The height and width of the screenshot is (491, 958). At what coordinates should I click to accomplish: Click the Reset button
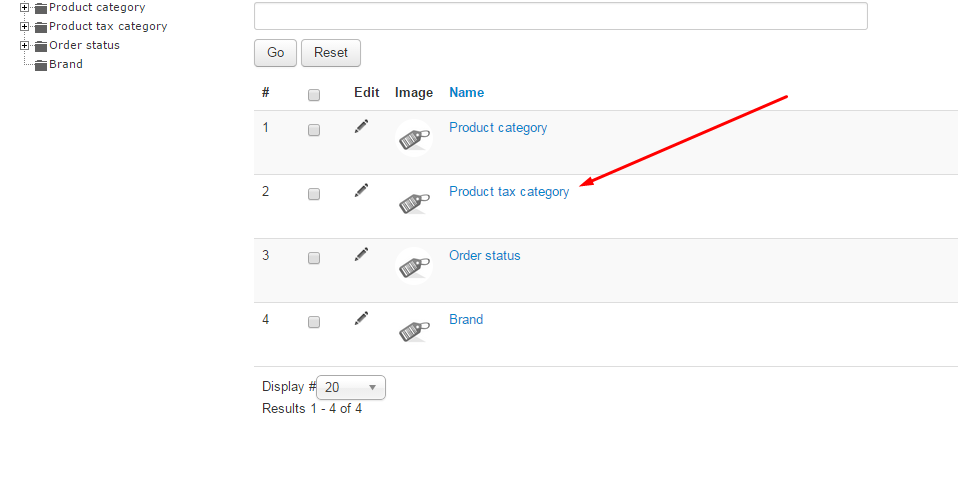331,53
